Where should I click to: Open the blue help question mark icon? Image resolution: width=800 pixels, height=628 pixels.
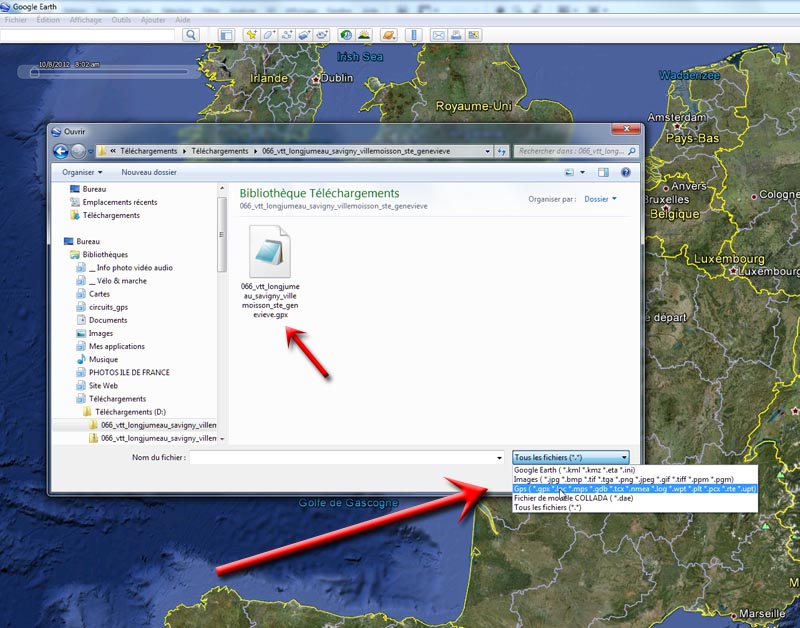pyautogui.click(x=626, y=172)
